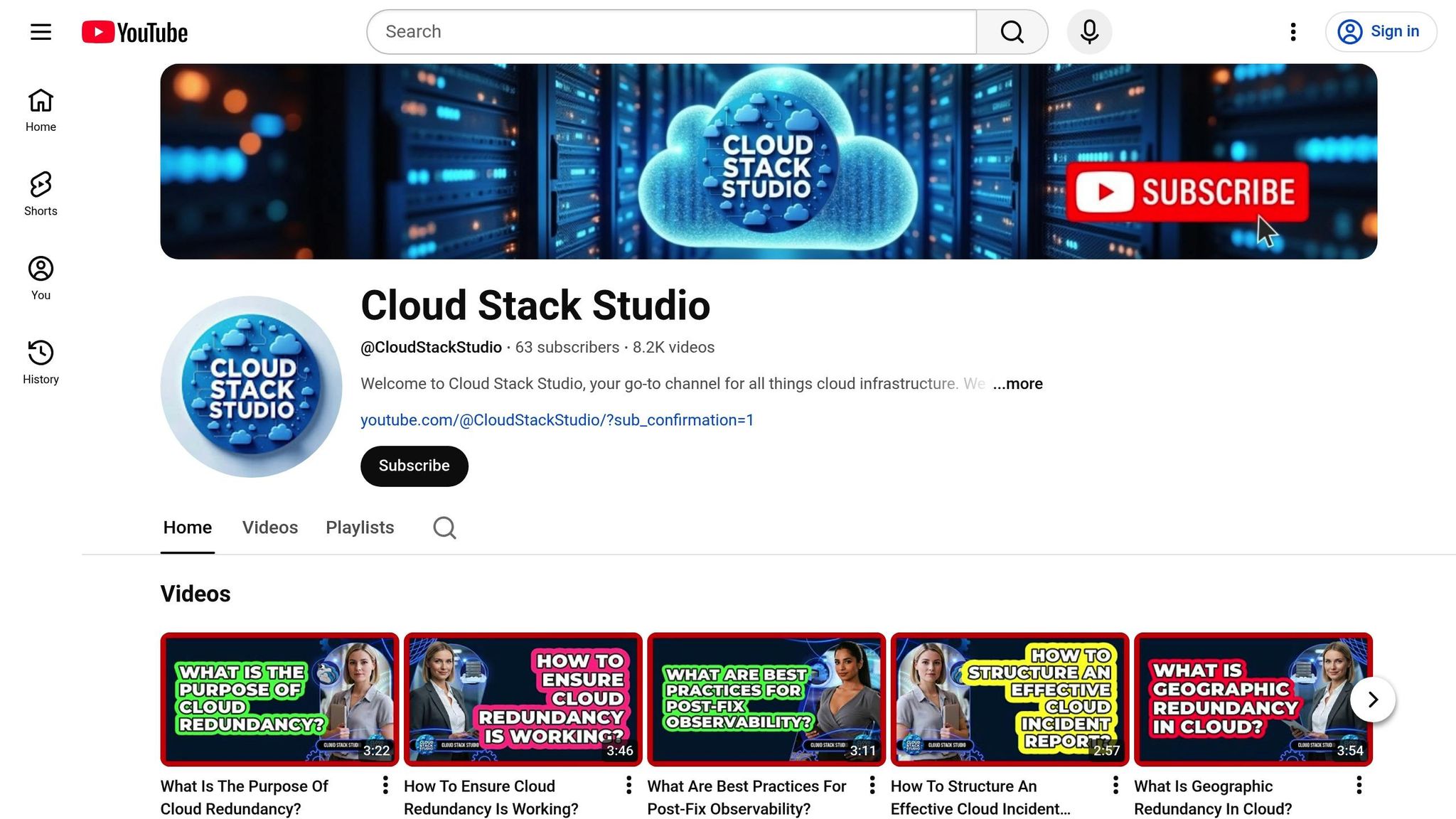The height and width of the screenshot is (819, 1456).
Task: Open the top-right settings dots menu
Action: [x=1293, y=32]
